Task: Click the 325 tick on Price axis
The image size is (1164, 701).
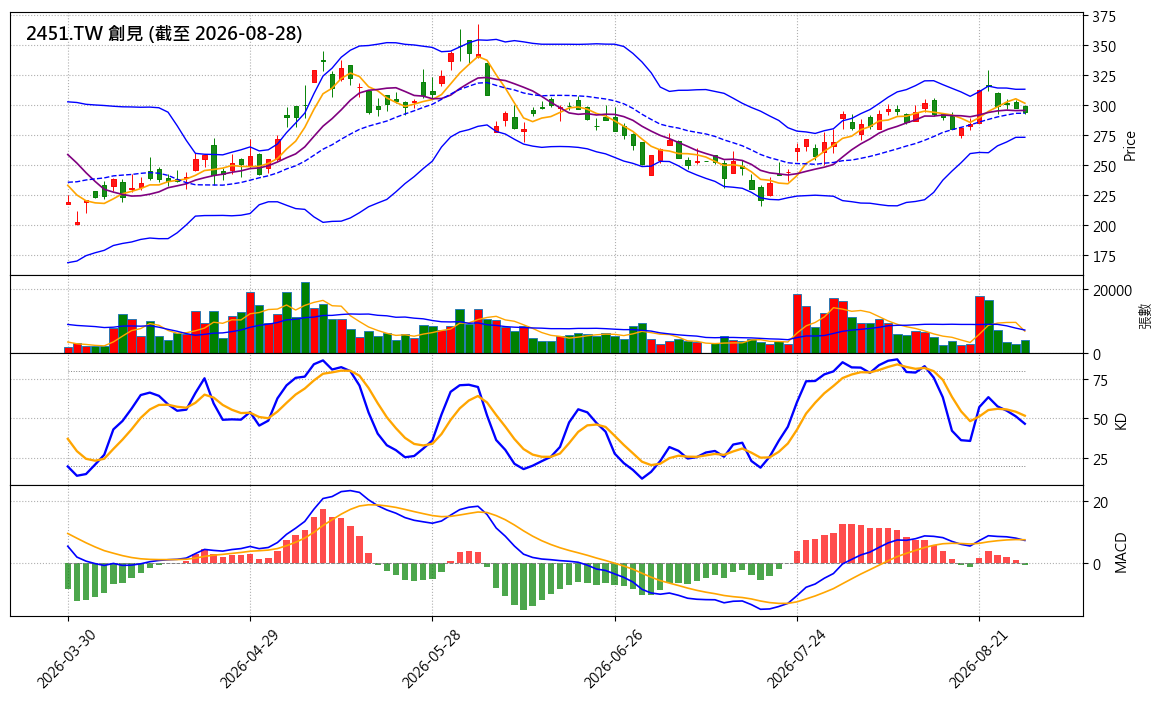Action: (x=1104, y=76)
